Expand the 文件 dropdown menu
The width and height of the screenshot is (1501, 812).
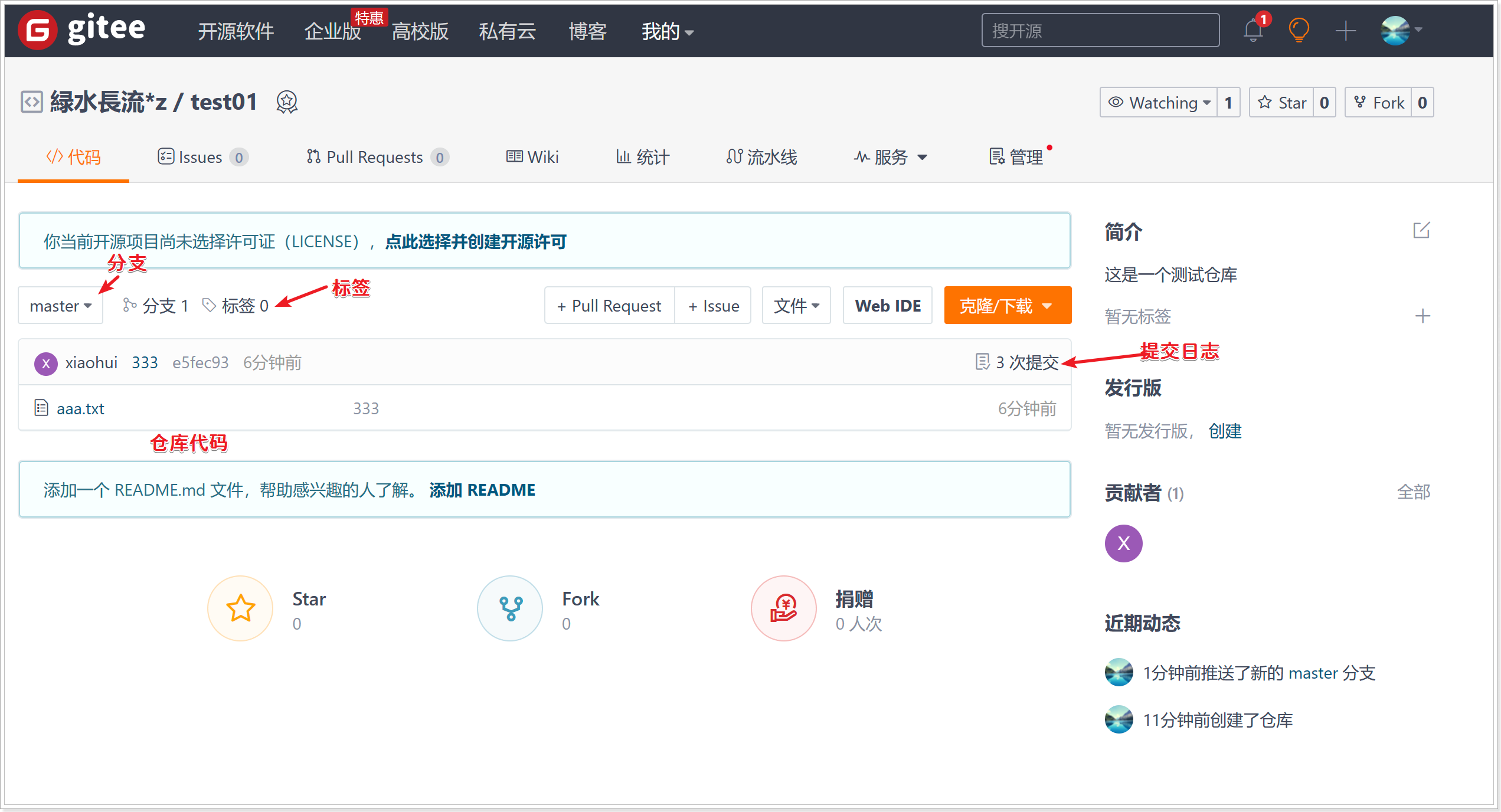(796, 306)
